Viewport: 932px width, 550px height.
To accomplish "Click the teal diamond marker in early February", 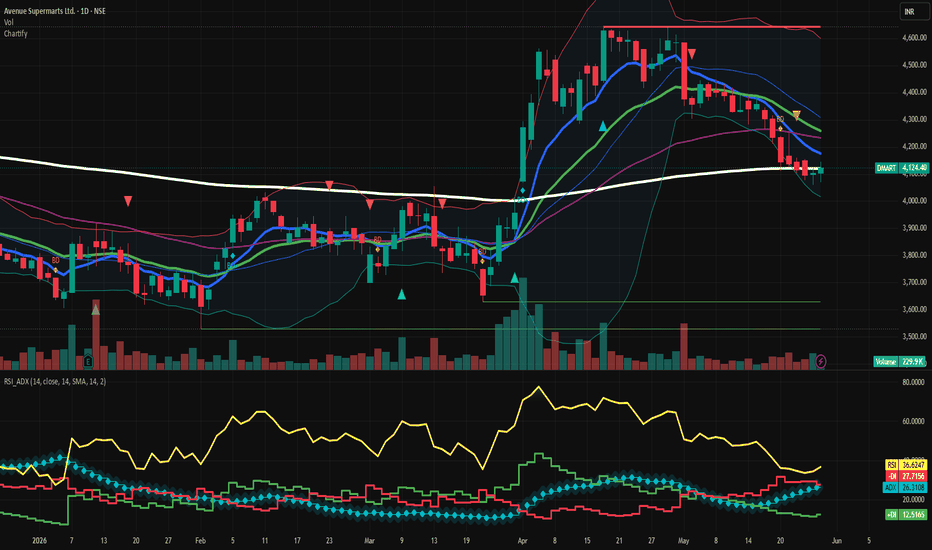I will pos(233,256).
